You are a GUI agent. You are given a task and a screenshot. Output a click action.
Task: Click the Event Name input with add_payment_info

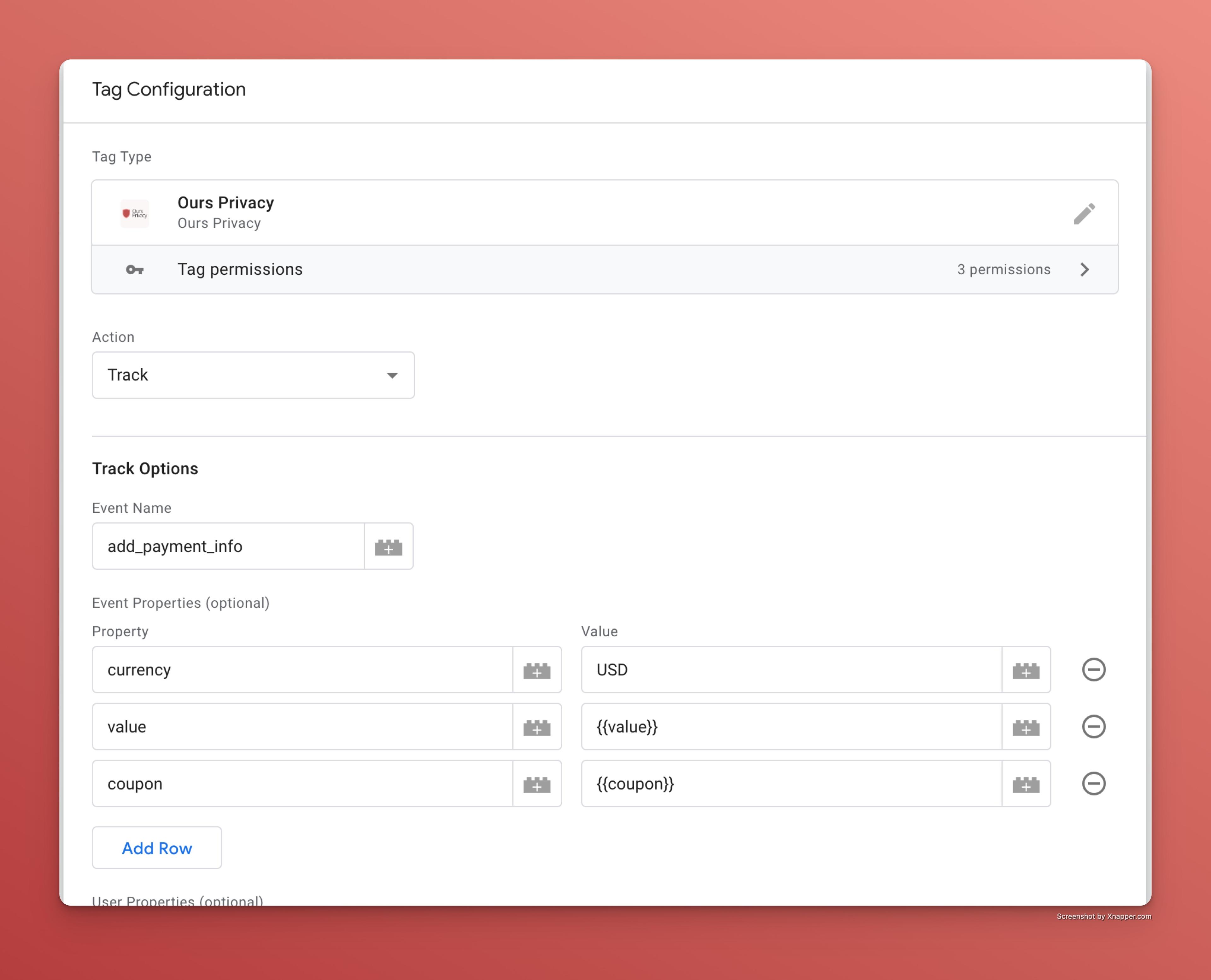[228, 546]
